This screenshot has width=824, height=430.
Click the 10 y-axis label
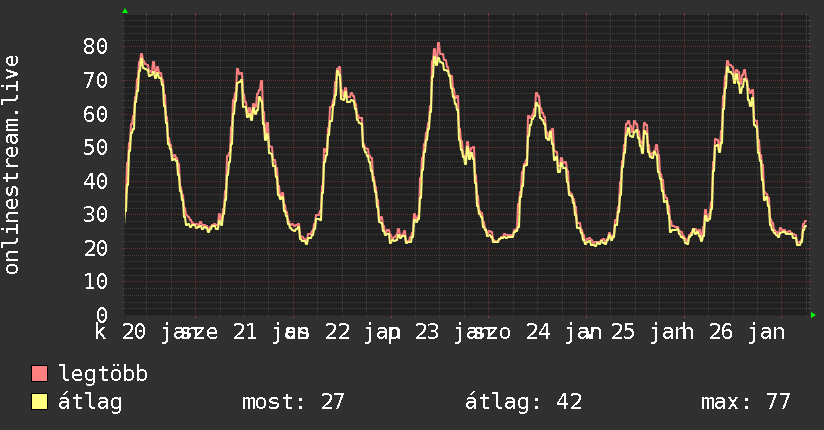click(96, 282)
